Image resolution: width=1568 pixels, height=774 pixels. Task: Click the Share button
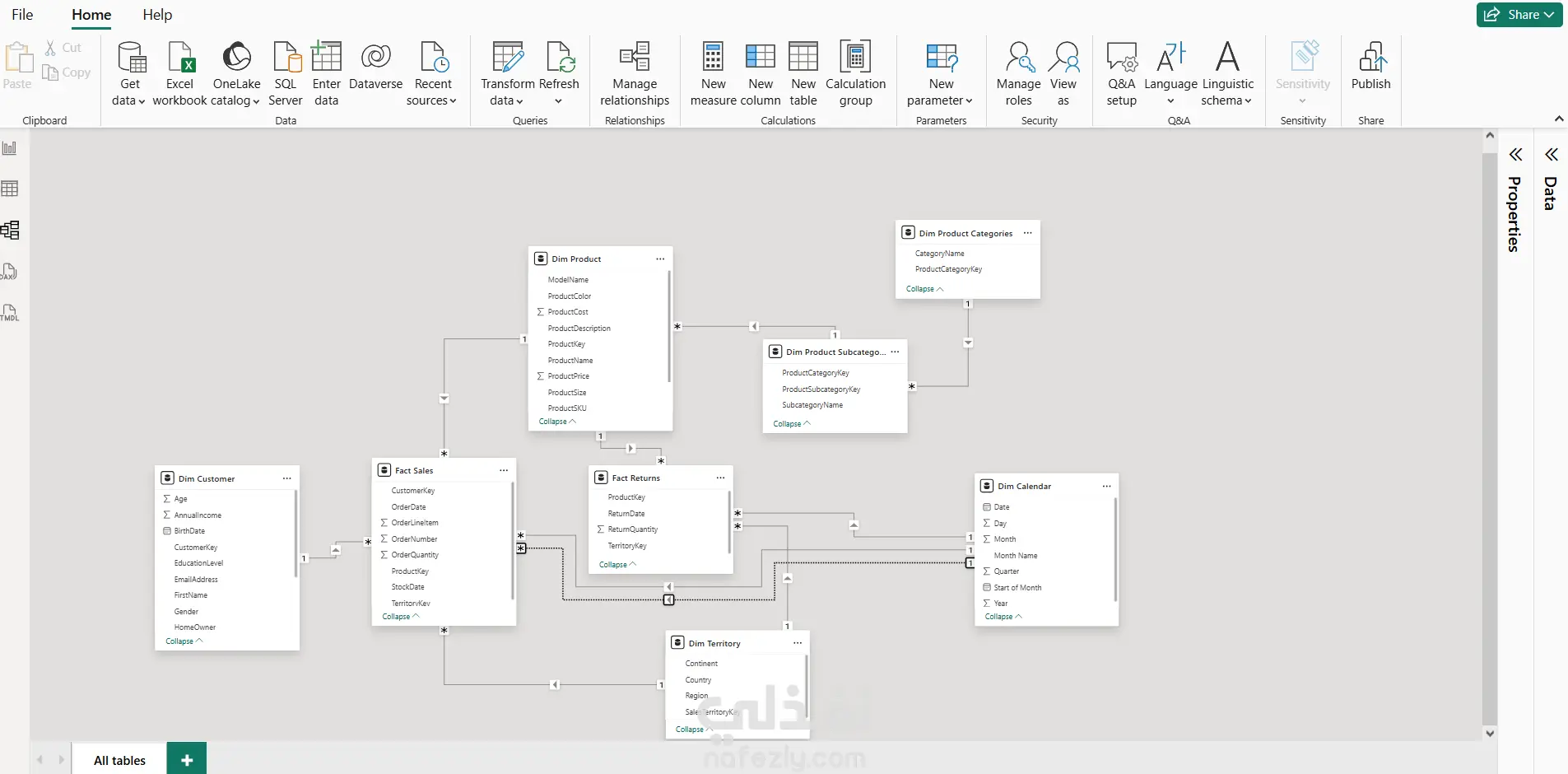coord(1519,15)
